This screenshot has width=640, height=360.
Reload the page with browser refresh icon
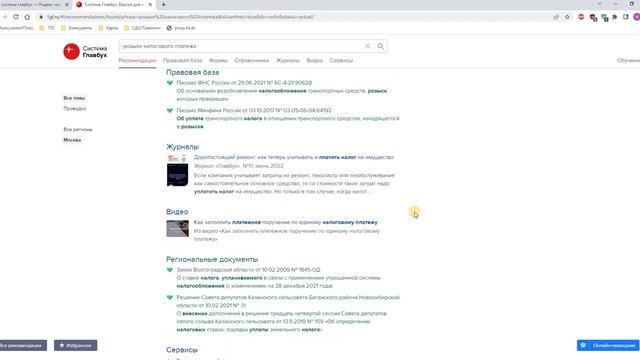[16, 17]
